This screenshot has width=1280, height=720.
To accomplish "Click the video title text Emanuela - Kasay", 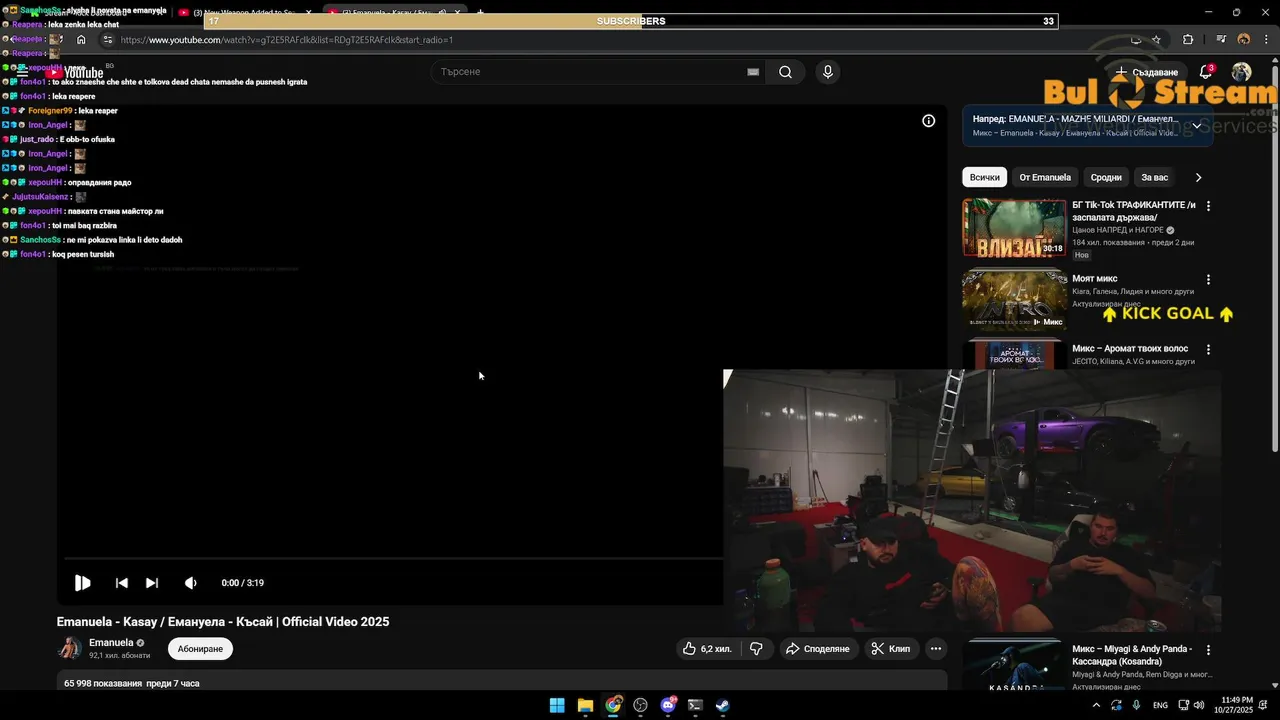I will pyautogui.click(x=223, y=622).
